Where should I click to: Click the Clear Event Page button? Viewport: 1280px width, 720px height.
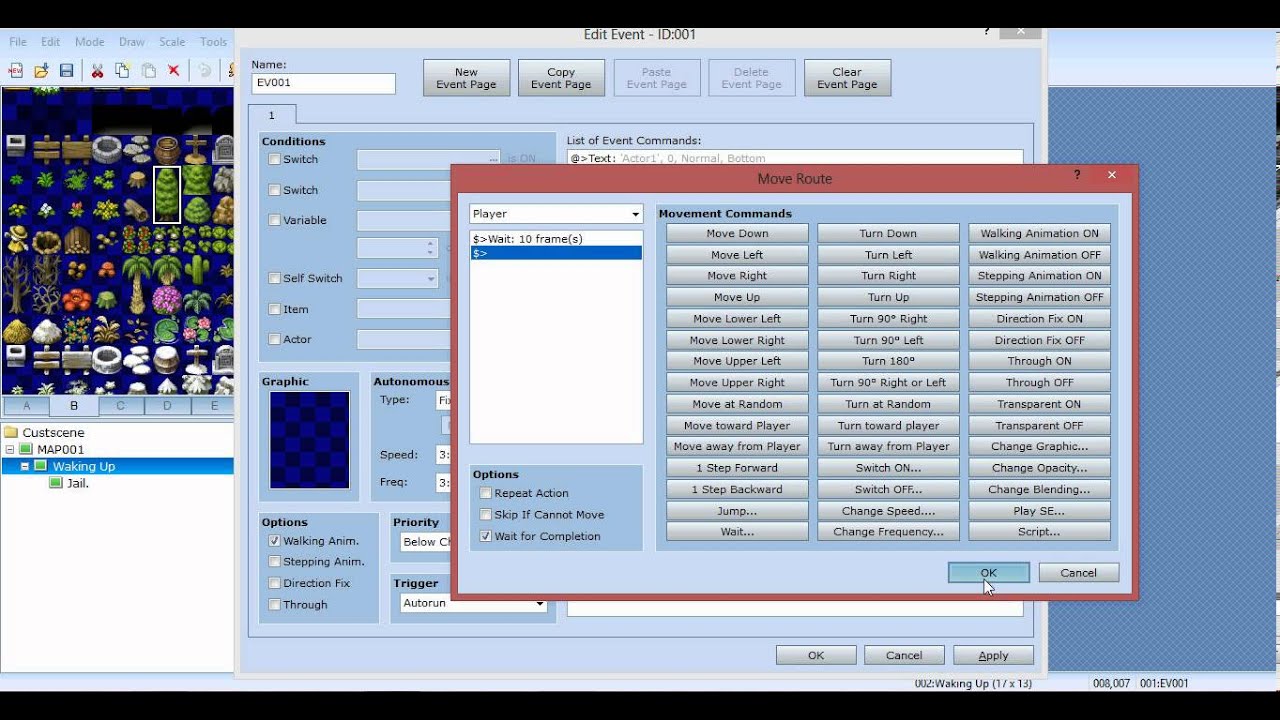847,78
